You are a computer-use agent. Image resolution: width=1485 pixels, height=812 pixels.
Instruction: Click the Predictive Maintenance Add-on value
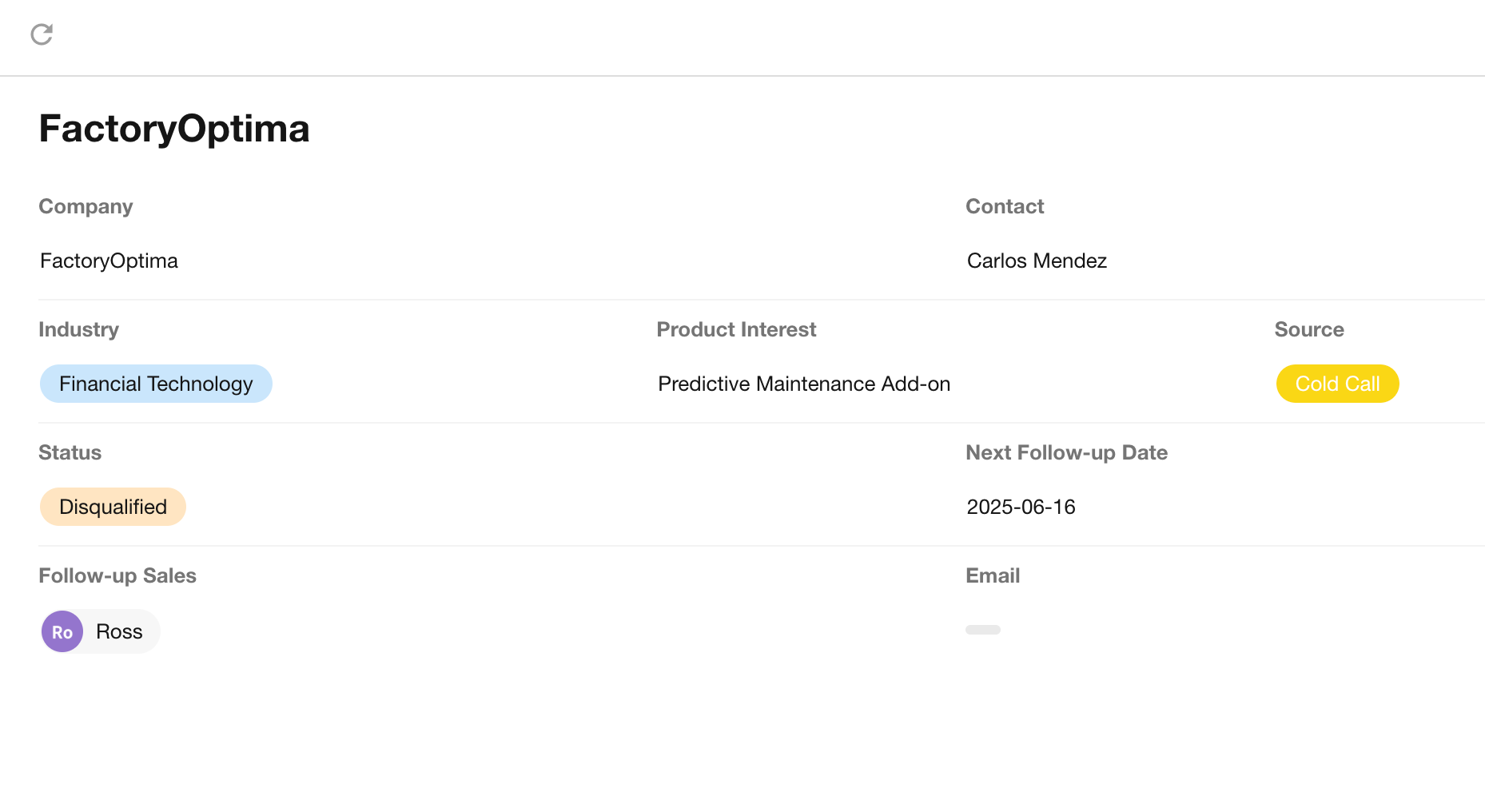click(x=804, y=384)
